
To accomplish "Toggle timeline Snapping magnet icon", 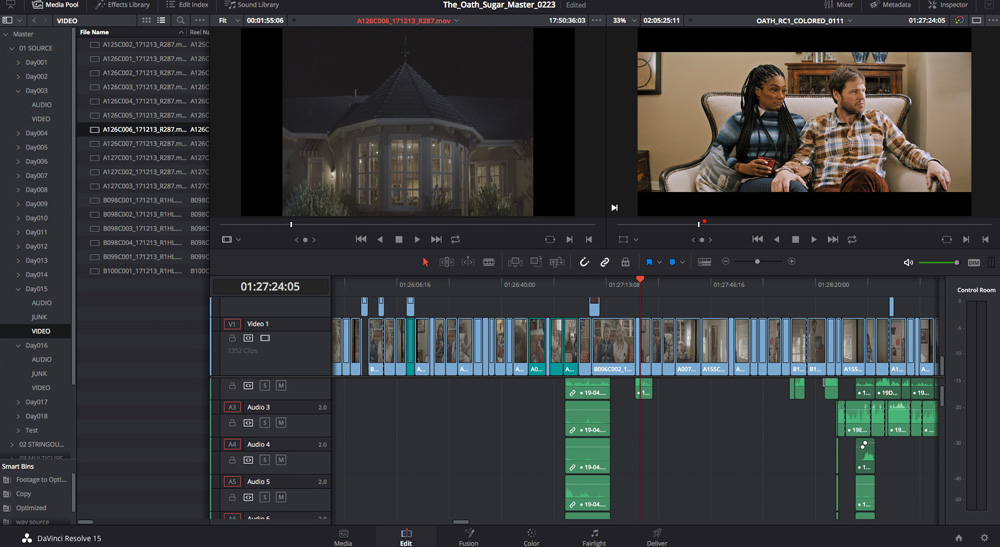I will [x=585, y=262].
